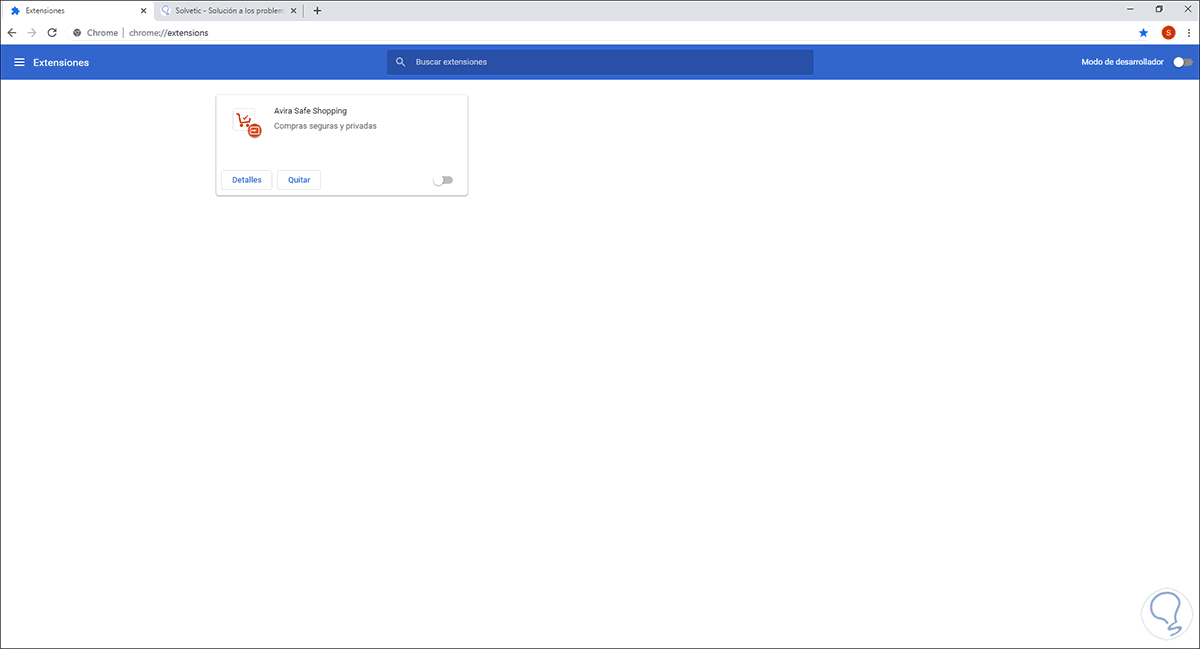The image size is (1200, 649).
Task: Click the Buscar extensiones search field
Action: [600, 61]
